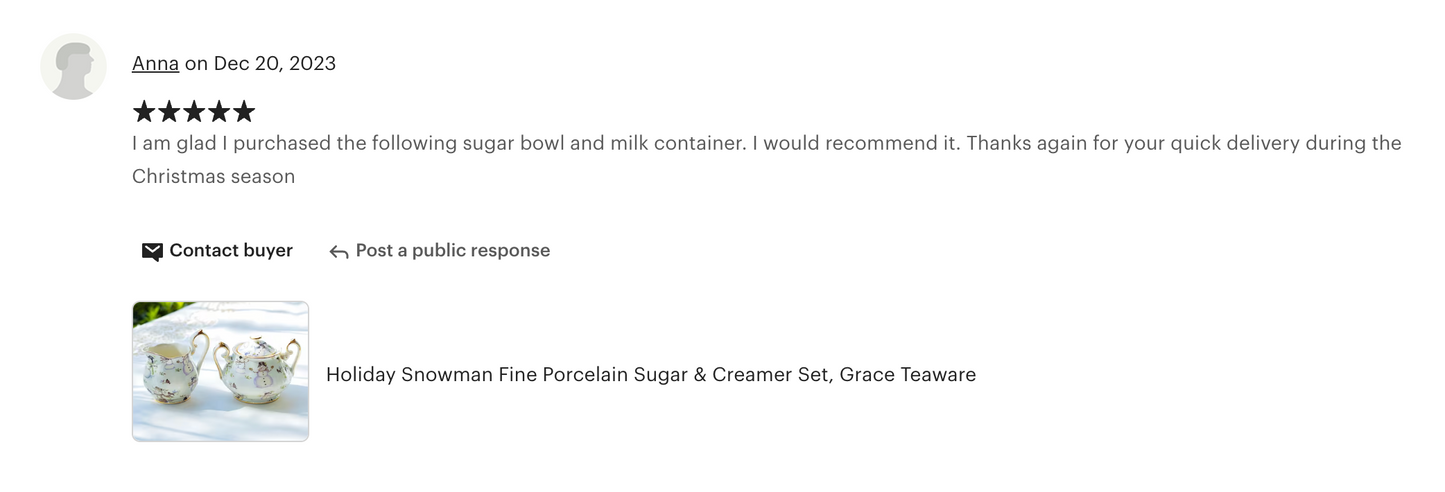Image resolution: width=1445 pixels, height=492 pixels.
Task: Click "I would recommend it" in the review
Action: pyautogui.click(x=848, y=143)
